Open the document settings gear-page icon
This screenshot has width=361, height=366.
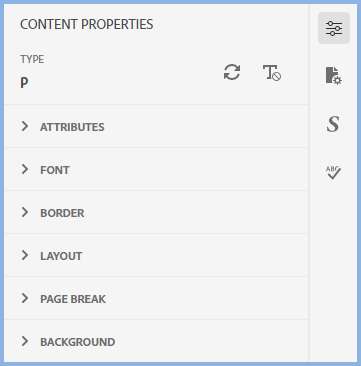(x=334, y=76)
